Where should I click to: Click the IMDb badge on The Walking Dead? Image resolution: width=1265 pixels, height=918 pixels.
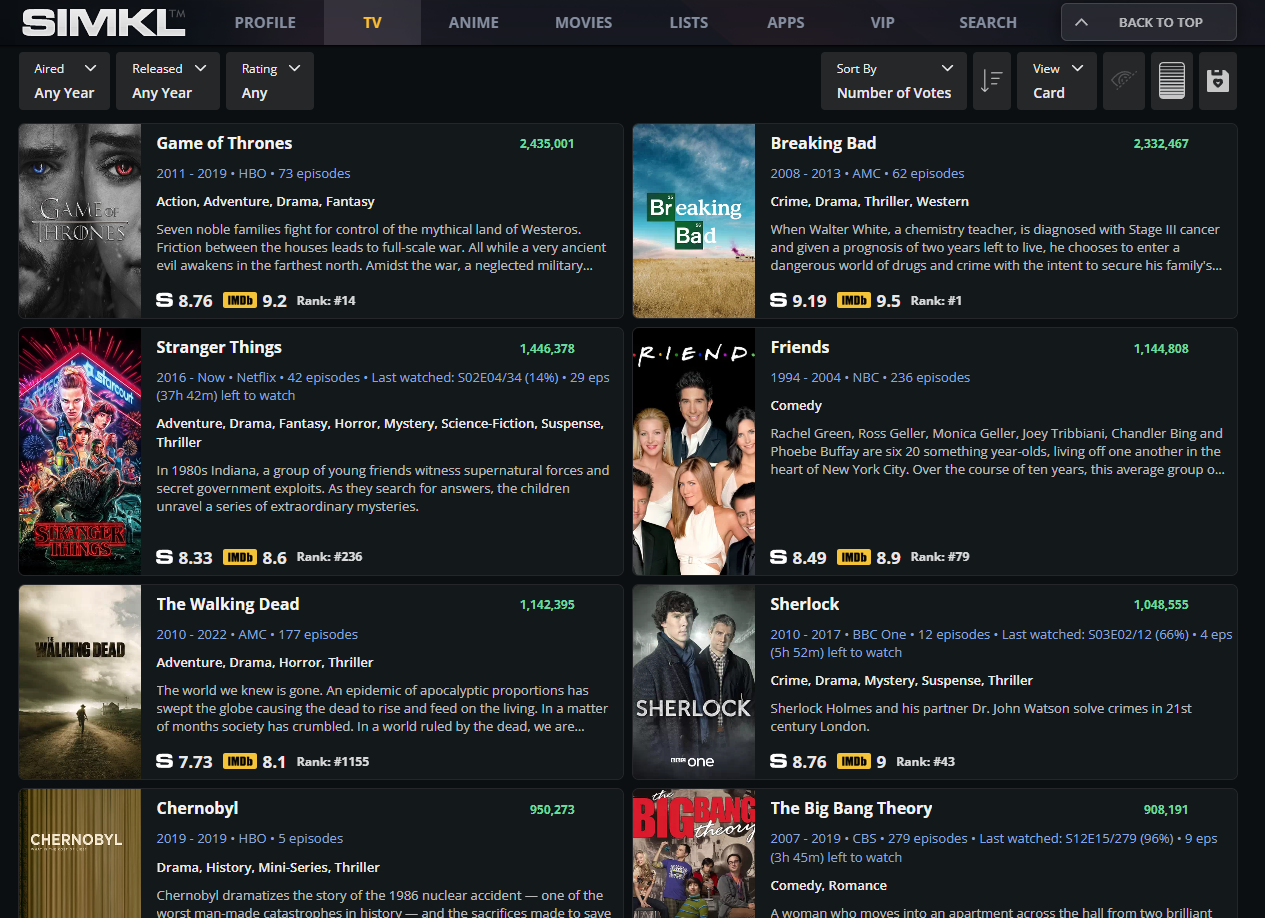coord(239,761)
